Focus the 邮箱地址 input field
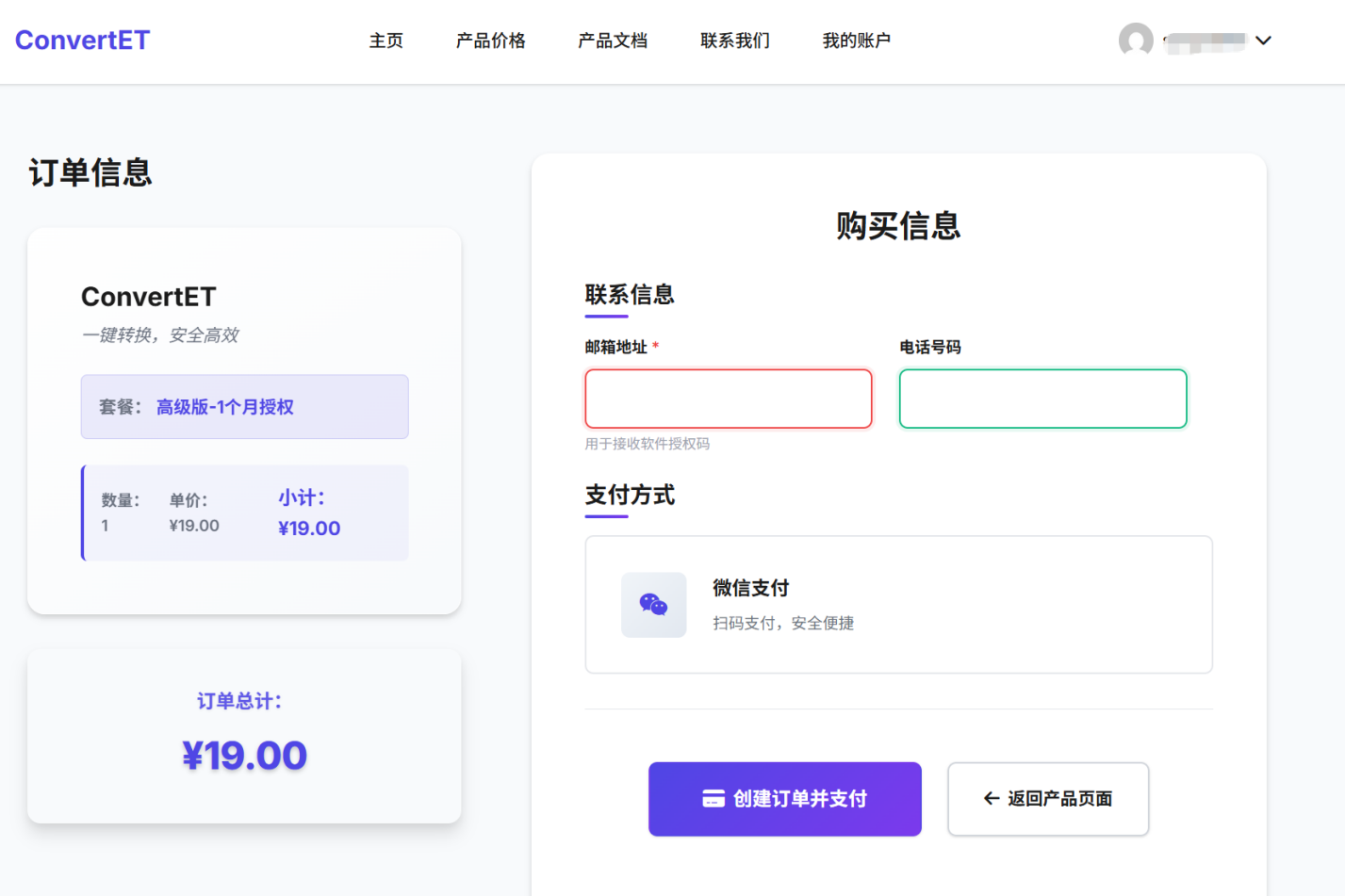The width and height of the screenshot is (1345, 896). click(x=729, y=399)
